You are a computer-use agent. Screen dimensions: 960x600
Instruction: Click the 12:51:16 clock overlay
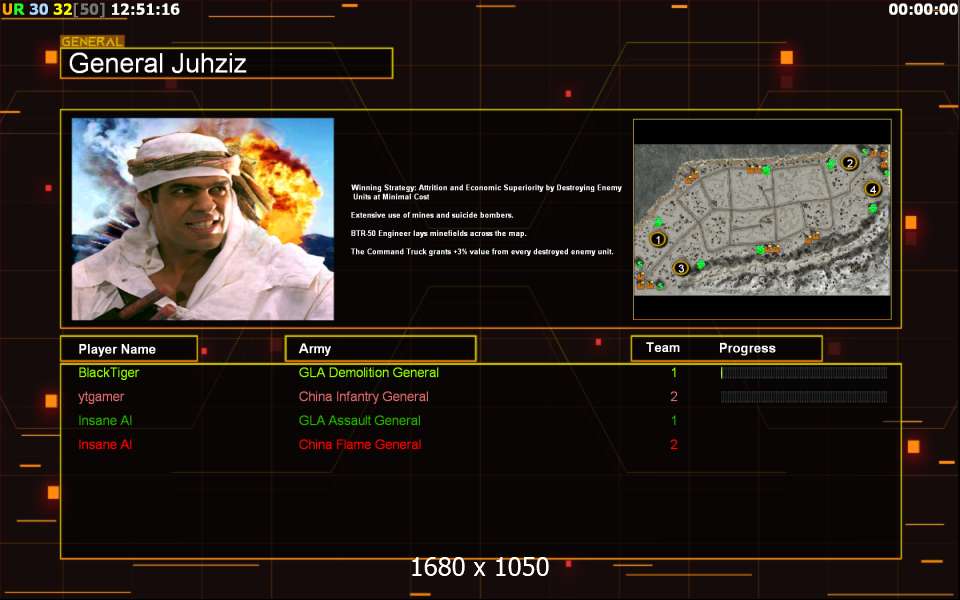point(146,9)
